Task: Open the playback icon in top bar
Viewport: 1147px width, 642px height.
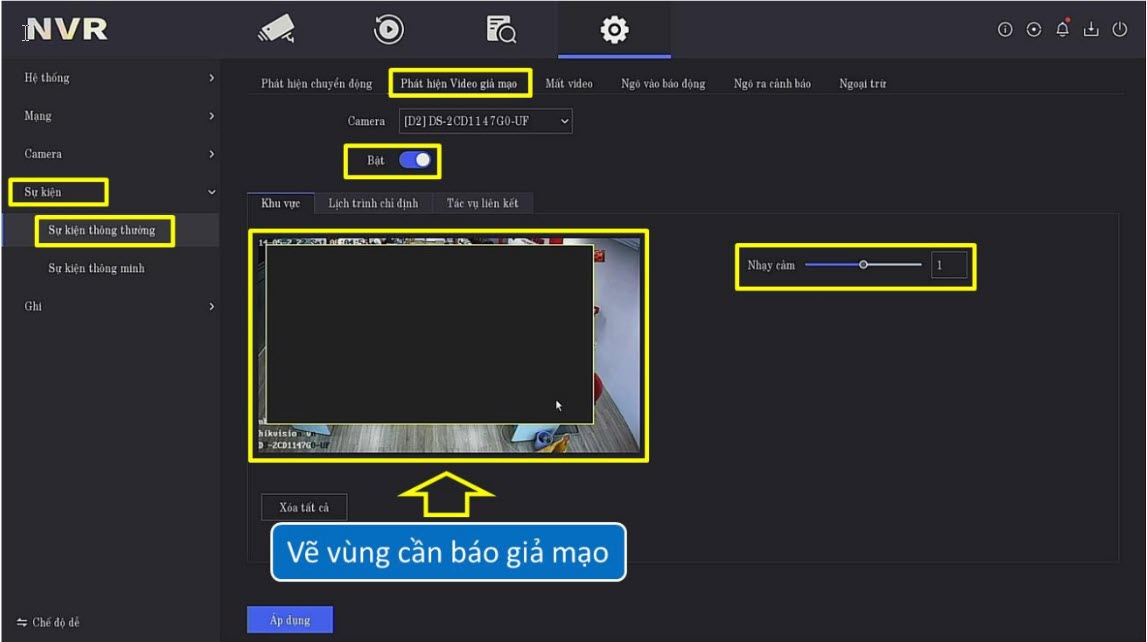Action: (x=388, y=30)
